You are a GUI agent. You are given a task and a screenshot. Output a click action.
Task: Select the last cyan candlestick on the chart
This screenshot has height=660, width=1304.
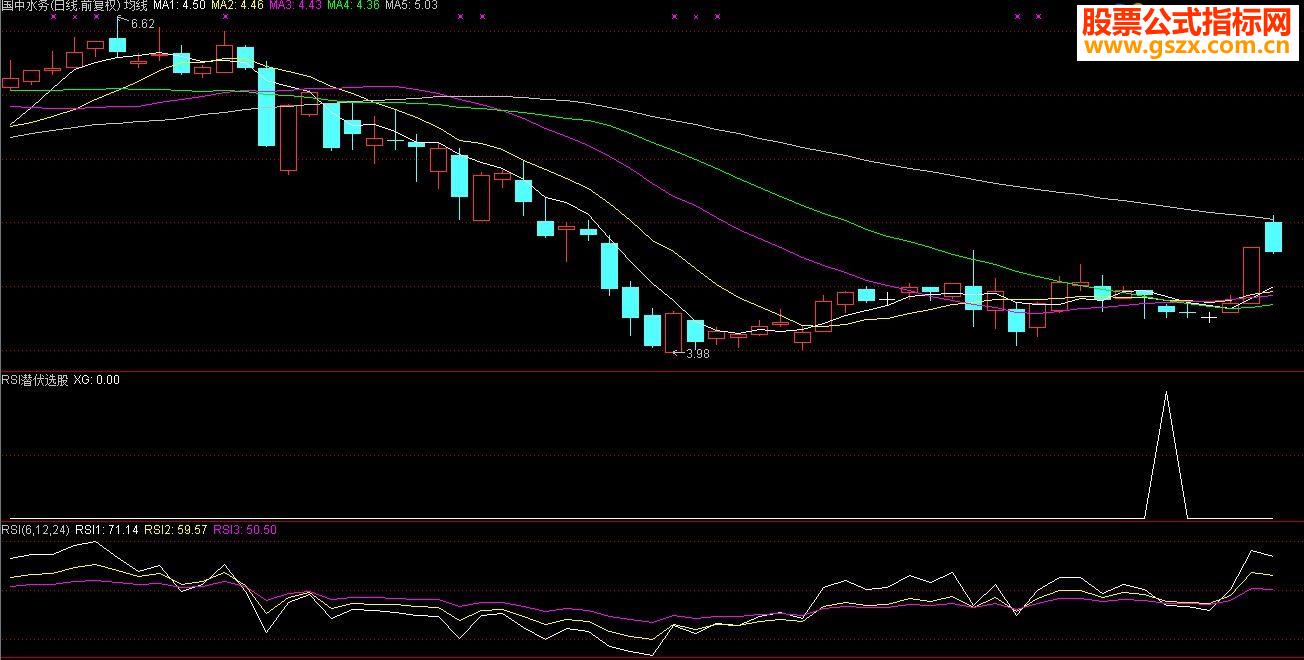point(1273,237)
